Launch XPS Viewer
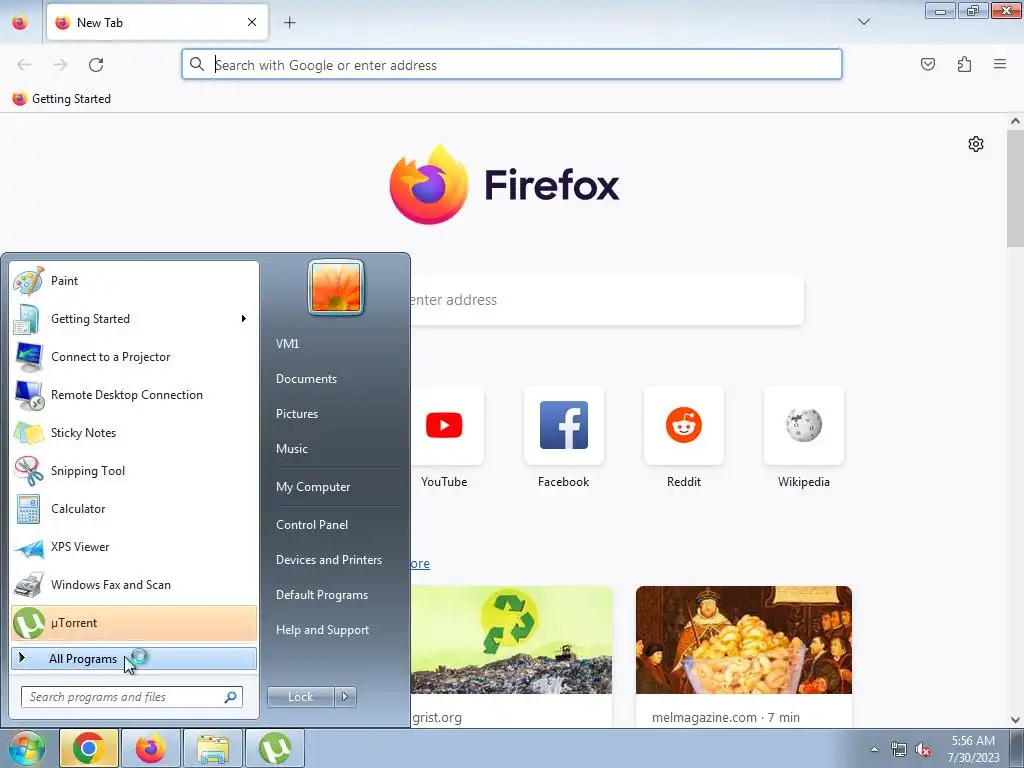The height and width of the screenshot is (768, 1024). 134,547
